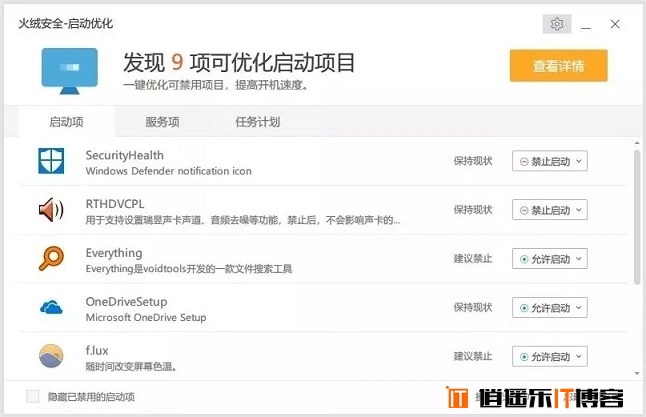The image size is (646, 417).
Task: Open OneDriveSetup 允许启动 dropdown
Action: tap(550, 308)
